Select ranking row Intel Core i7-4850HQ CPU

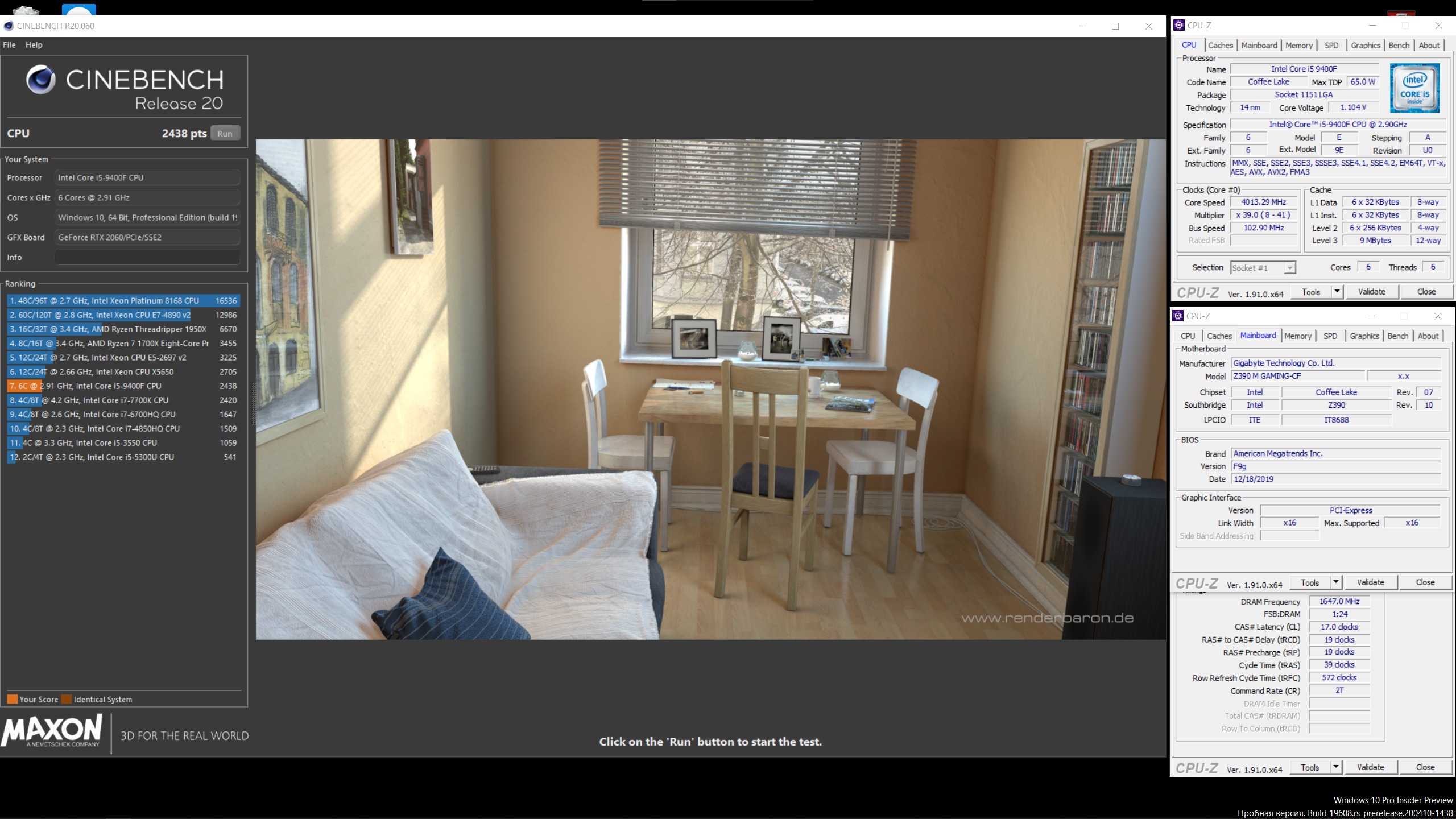click(123, 428)
